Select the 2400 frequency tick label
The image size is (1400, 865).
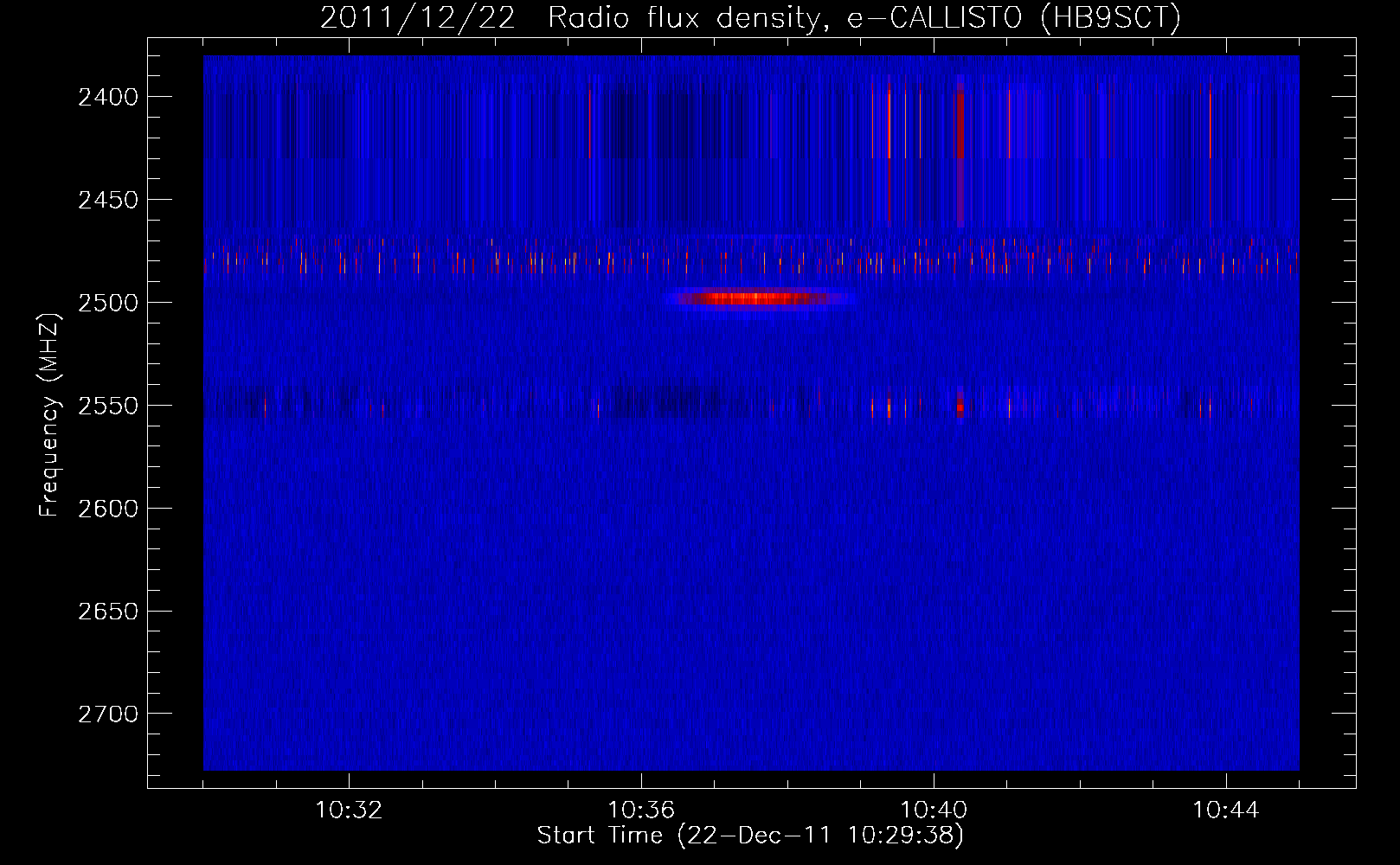[108, 97]
